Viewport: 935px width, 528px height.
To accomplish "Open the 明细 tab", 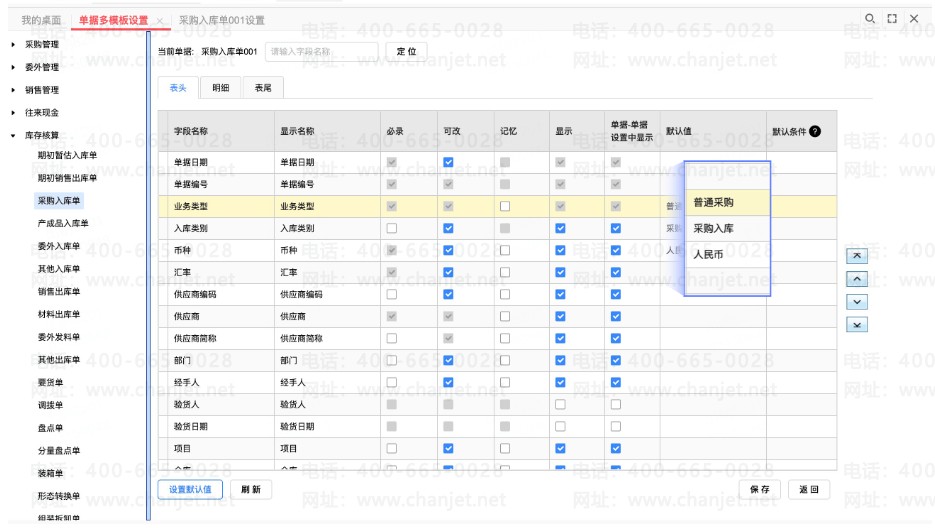I will (x=221, y=88).
